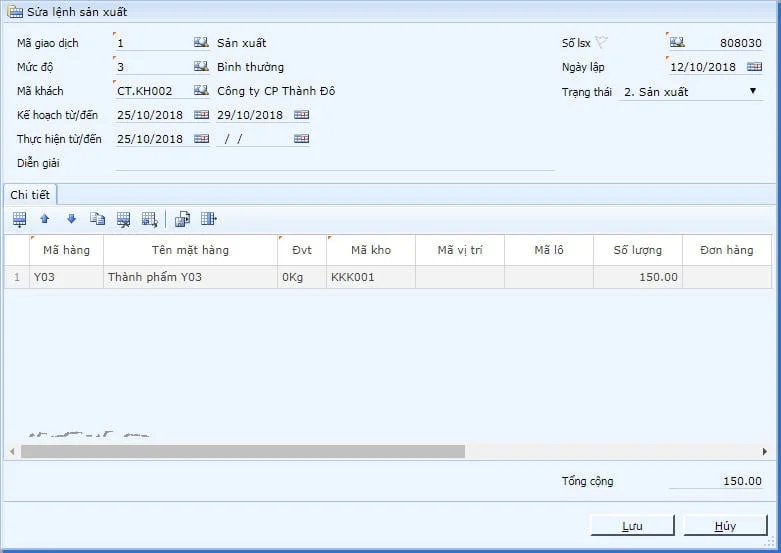Screen dimensions: 781x553
Task: Click the empty Mã lô cell in row 1
Action: (x=548, y=277)
